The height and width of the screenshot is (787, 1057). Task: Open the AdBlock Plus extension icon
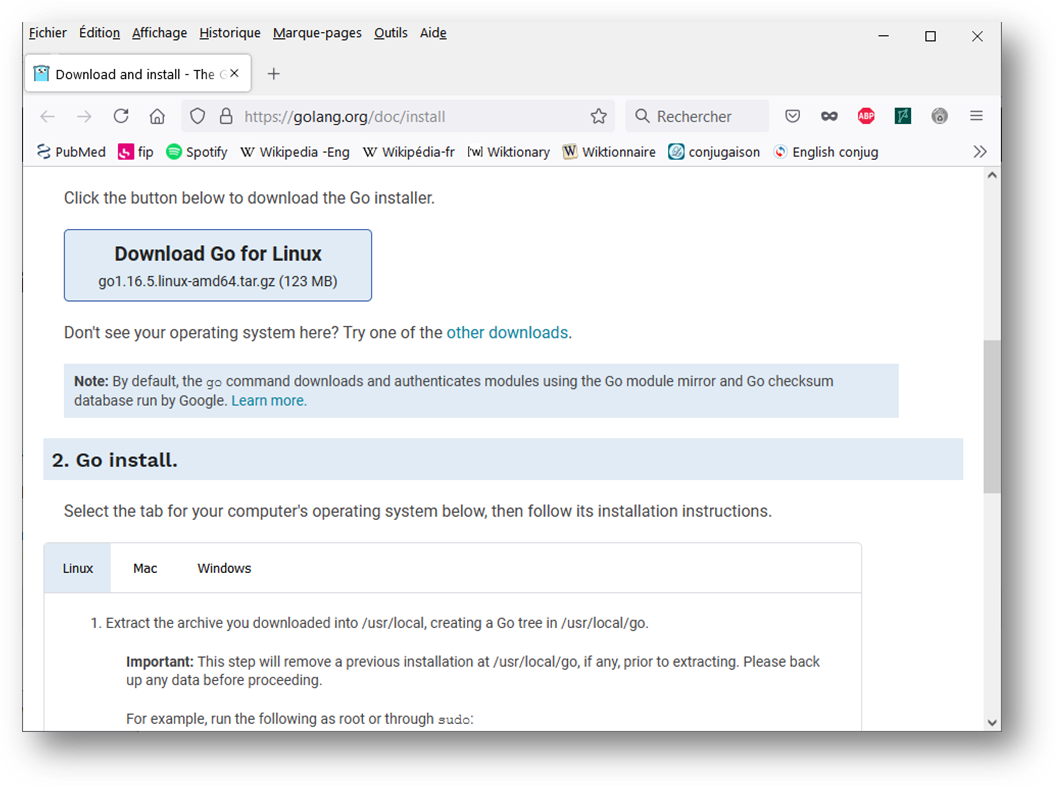click(x=866, y=116)
